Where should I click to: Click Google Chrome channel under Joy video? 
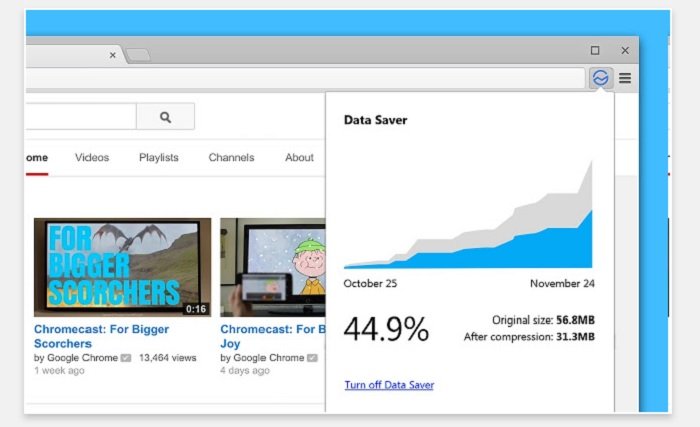[x=268, y=358]
